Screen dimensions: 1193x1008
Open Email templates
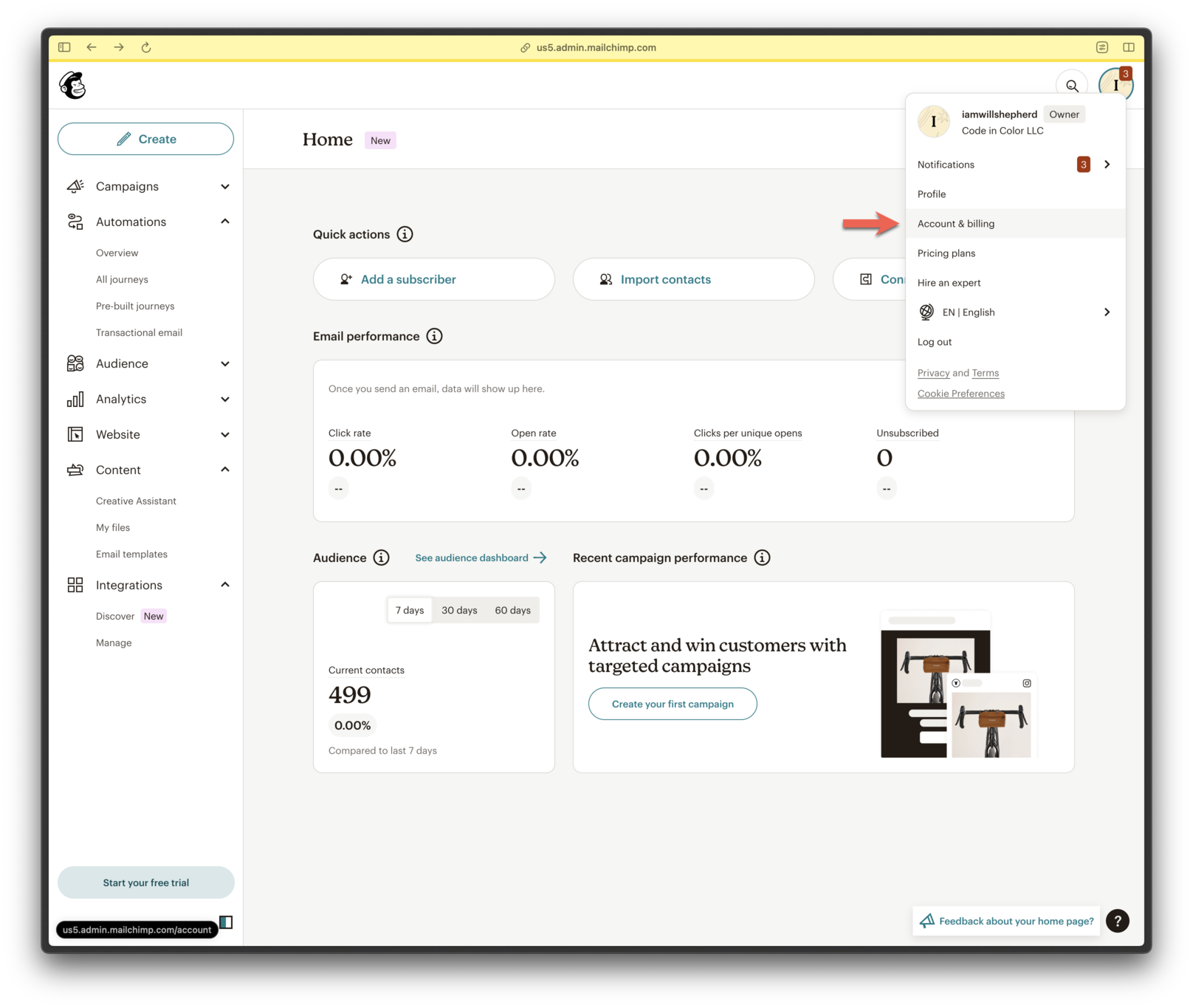click(131, 554)
